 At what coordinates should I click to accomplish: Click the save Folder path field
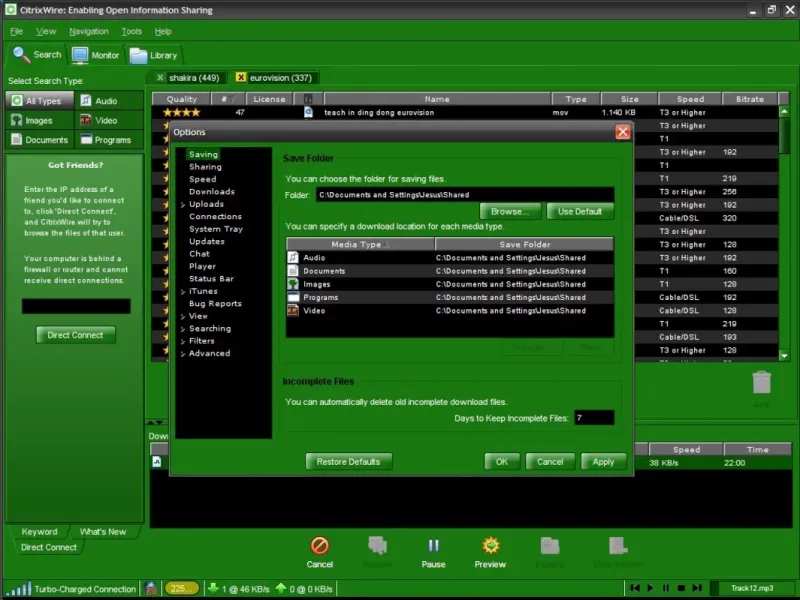[465, 194]
